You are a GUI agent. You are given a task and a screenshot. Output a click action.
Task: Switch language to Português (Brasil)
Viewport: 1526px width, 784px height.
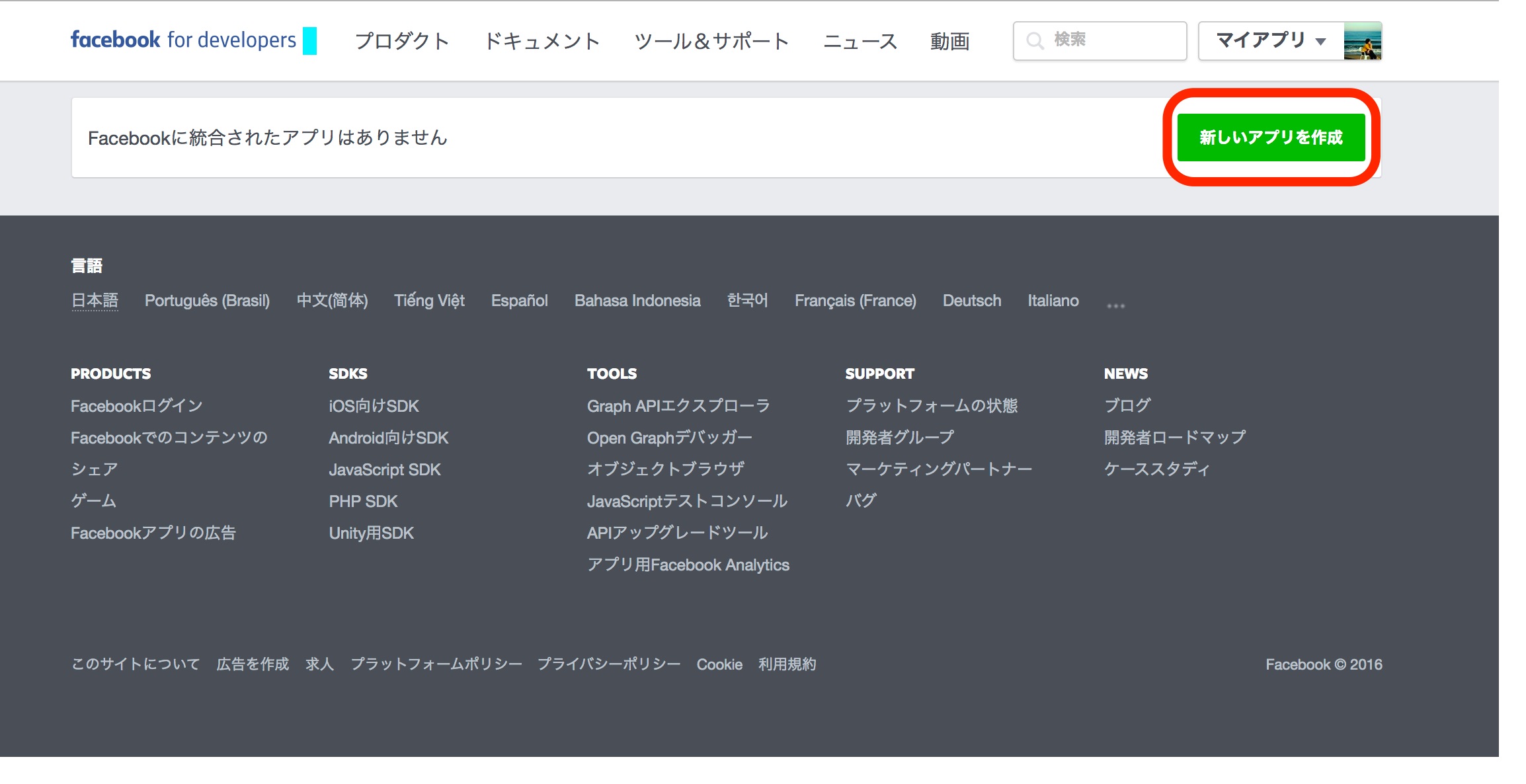point(207,301)
